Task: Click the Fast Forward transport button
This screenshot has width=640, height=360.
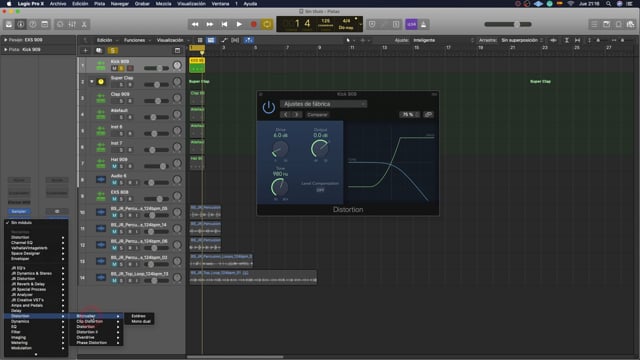Action: coord(210,24)
